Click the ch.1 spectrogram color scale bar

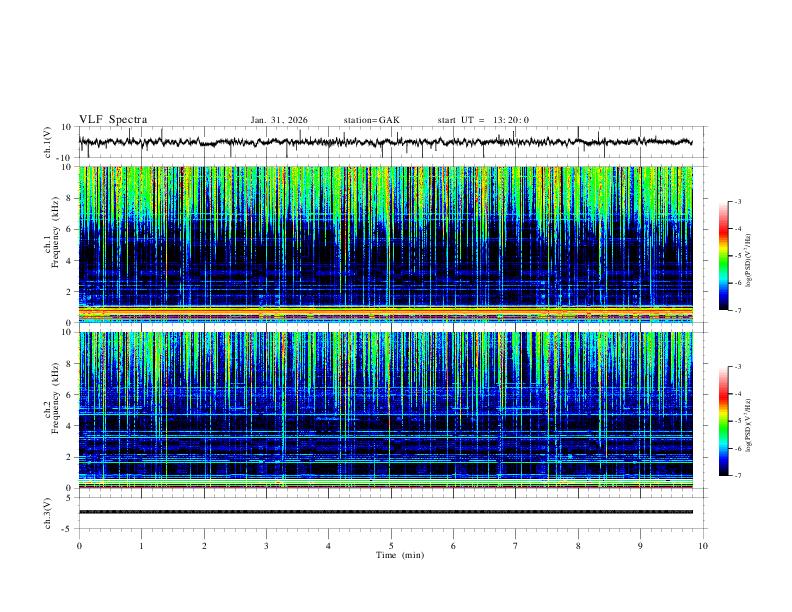[723, 256]
